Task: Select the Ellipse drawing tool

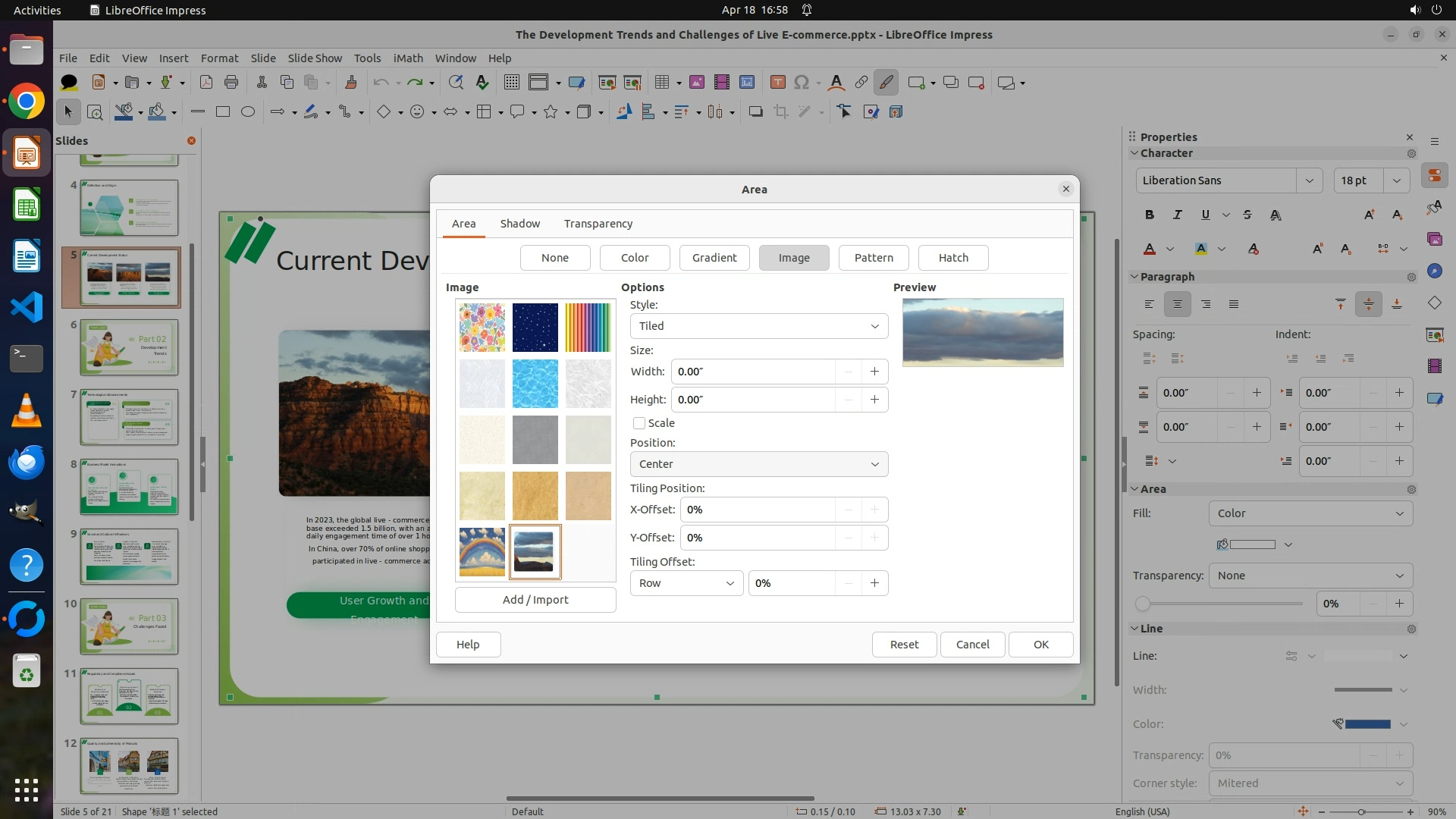Action: (248, 112)
